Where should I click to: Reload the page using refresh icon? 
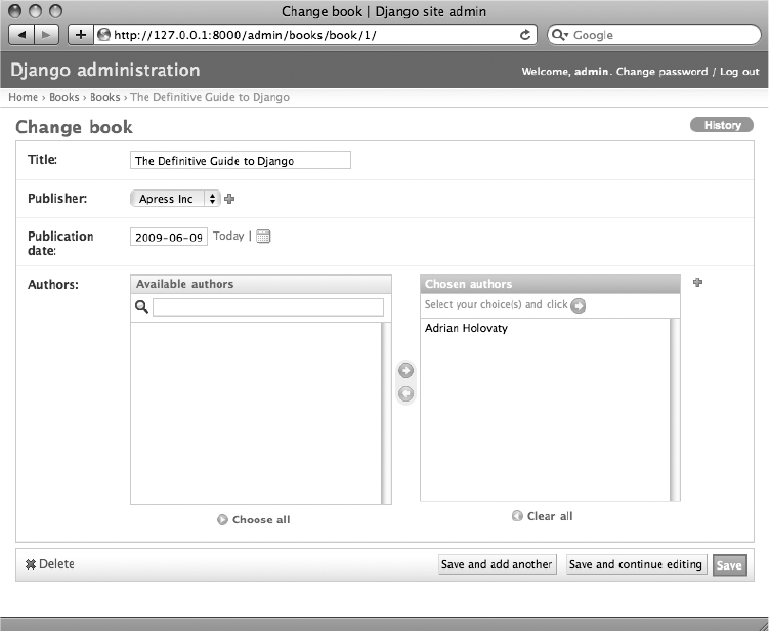[x=524, y=35]
